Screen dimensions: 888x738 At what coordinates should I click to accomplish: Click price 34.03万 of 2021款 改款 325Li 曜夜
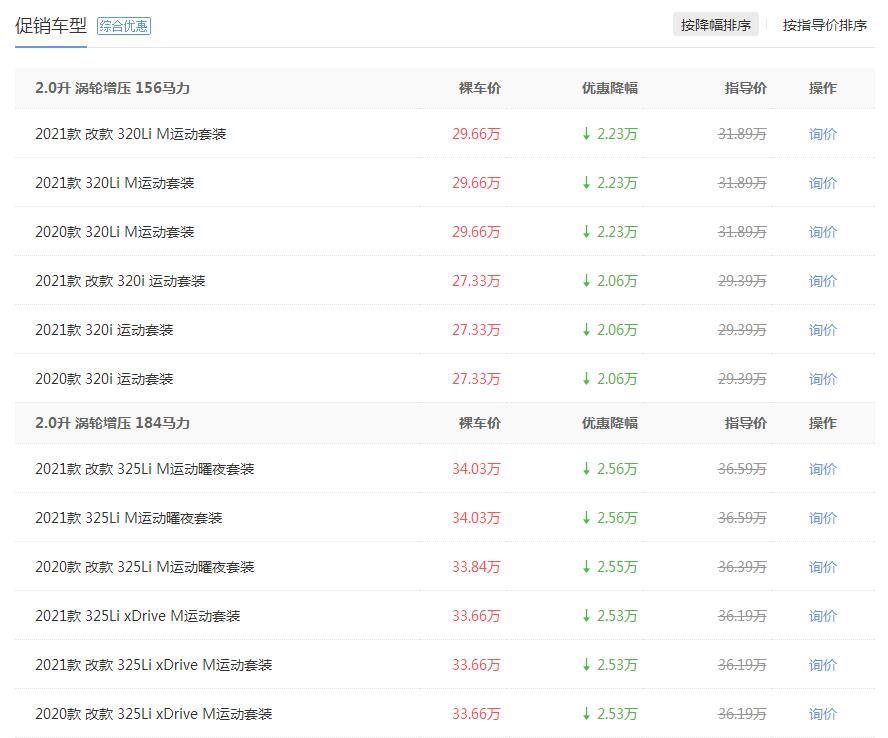pos(476,469)
